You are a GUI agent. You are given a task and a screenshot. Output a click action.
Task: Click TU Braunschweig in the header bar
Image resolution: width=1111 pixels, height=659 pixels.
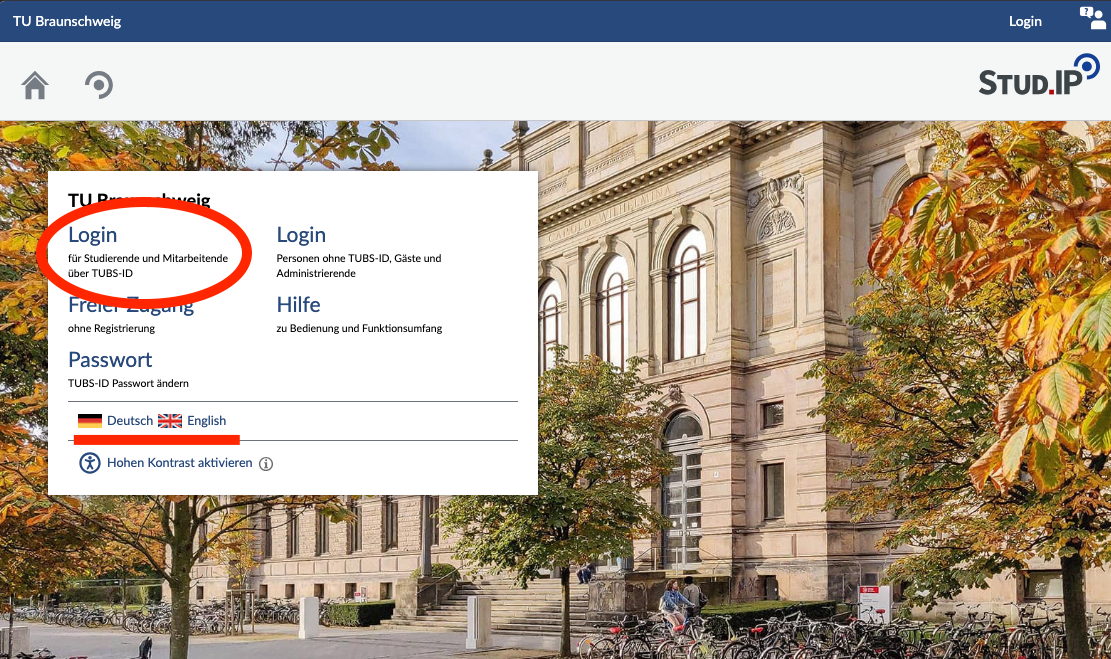pyautogui.click(x=67, y=21)
